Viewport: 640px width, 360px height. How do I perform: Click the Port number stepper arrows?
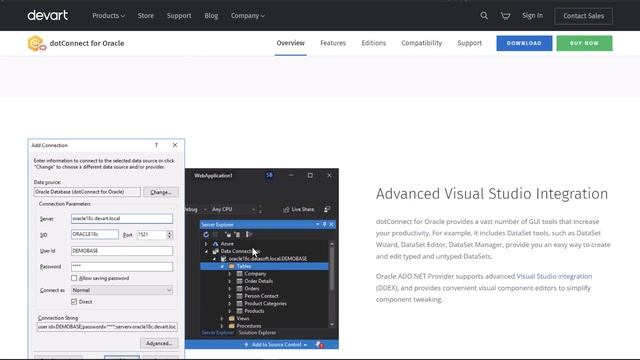pos(169,235)
